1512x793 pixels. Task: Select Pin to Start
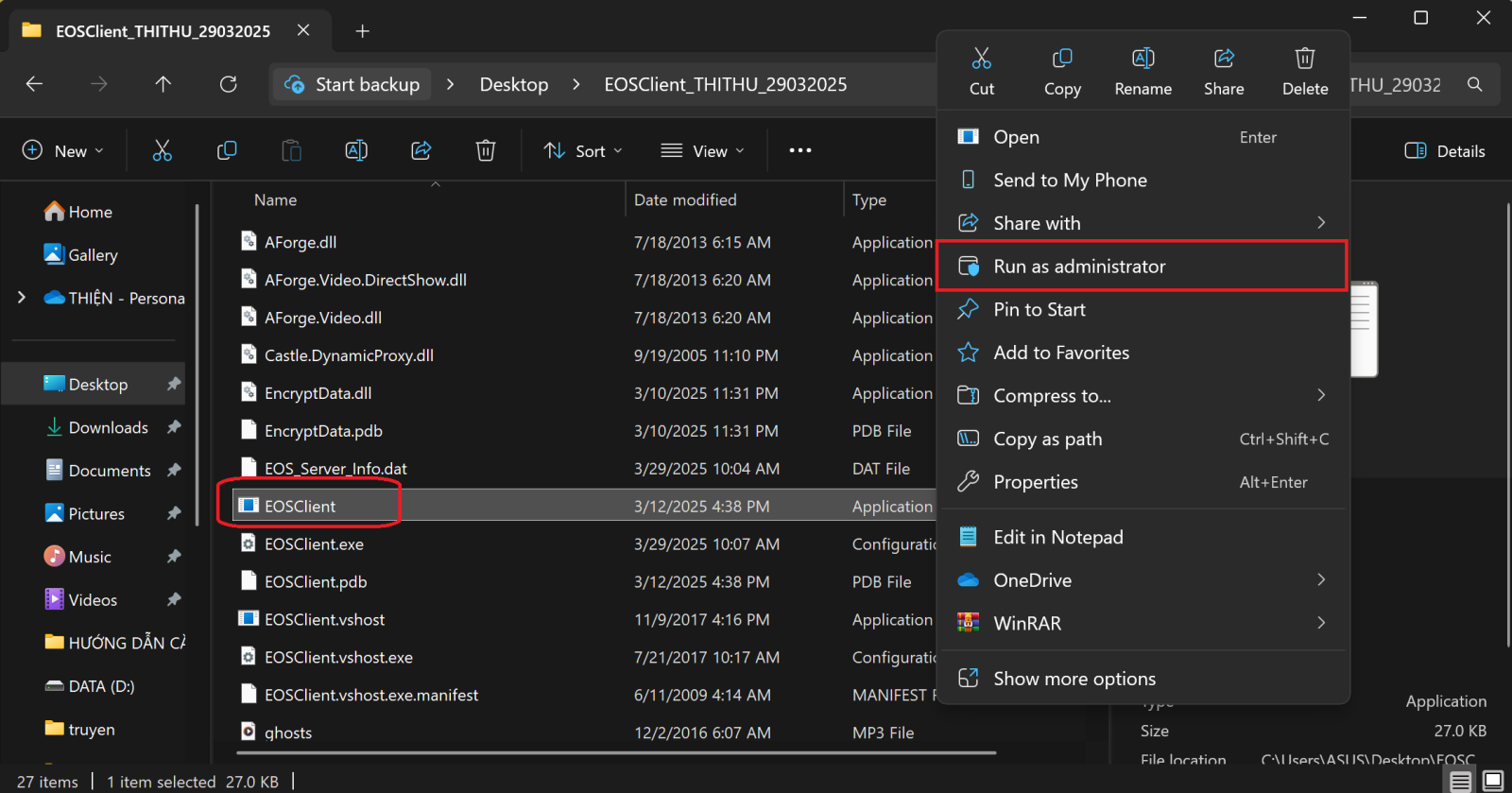(1143, 309)
